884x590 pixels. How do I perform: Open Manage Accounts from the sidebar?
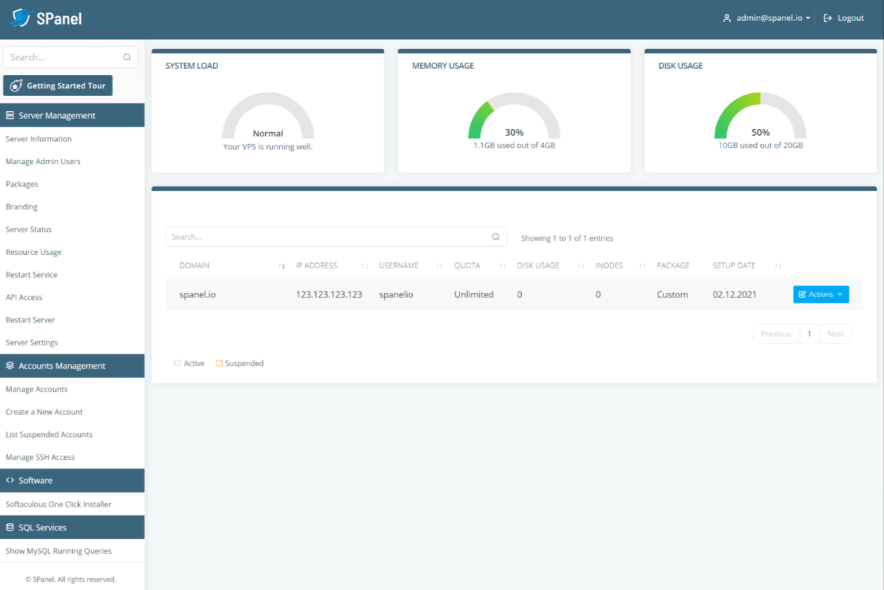click(35, 389)
